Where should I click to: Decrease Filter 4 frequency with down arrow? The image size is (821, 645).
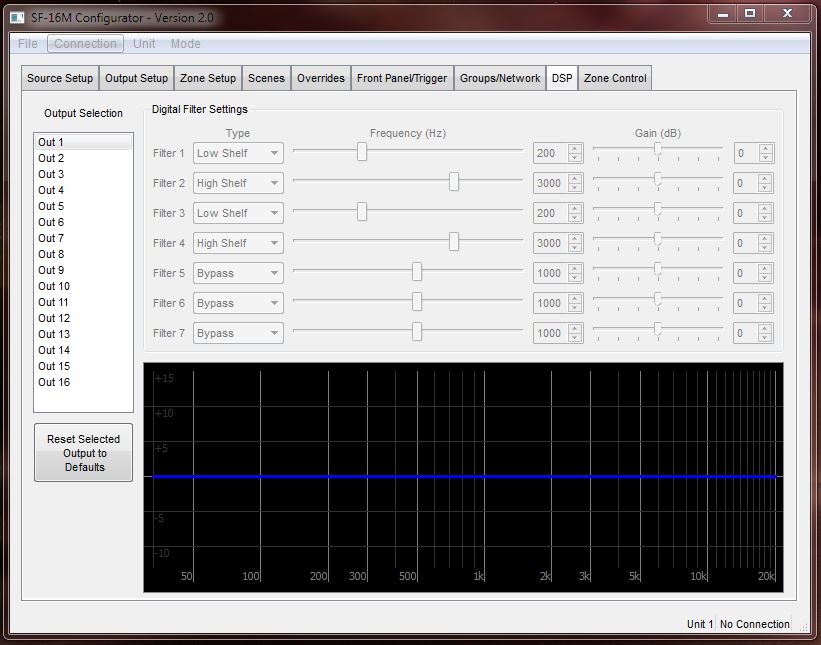(575, 248)
